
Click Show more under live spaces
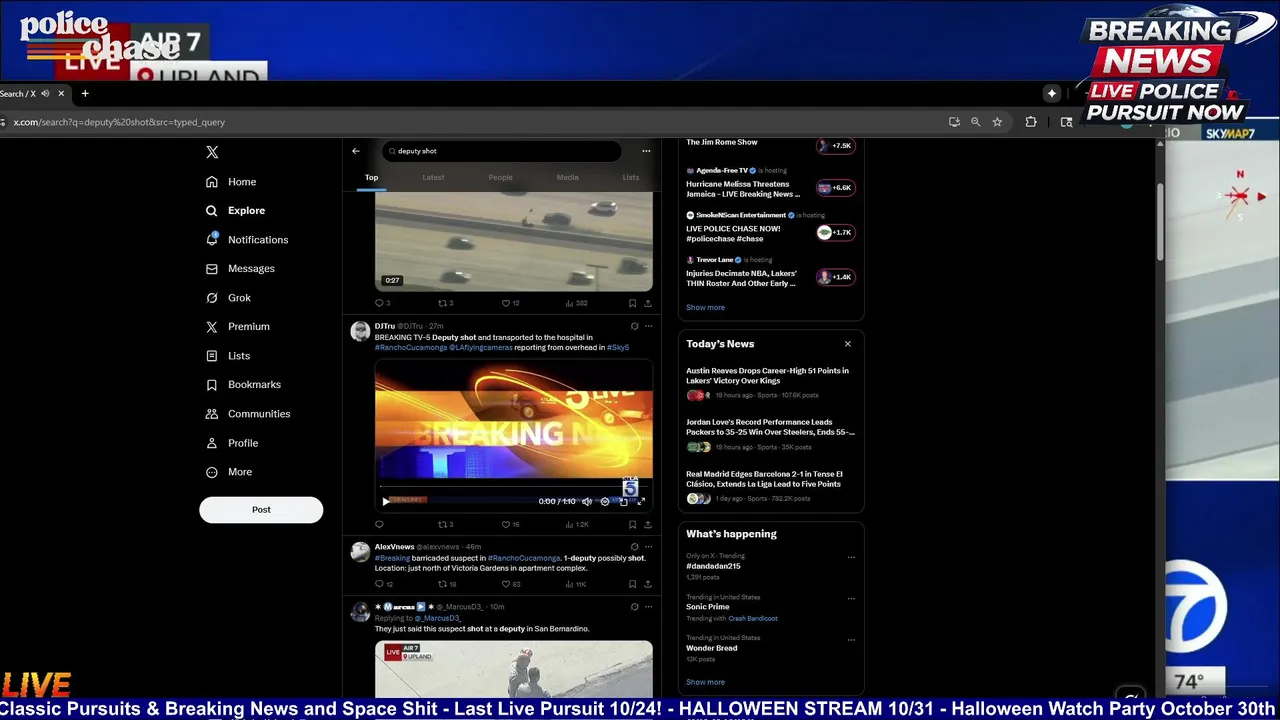tap(705, 308)
